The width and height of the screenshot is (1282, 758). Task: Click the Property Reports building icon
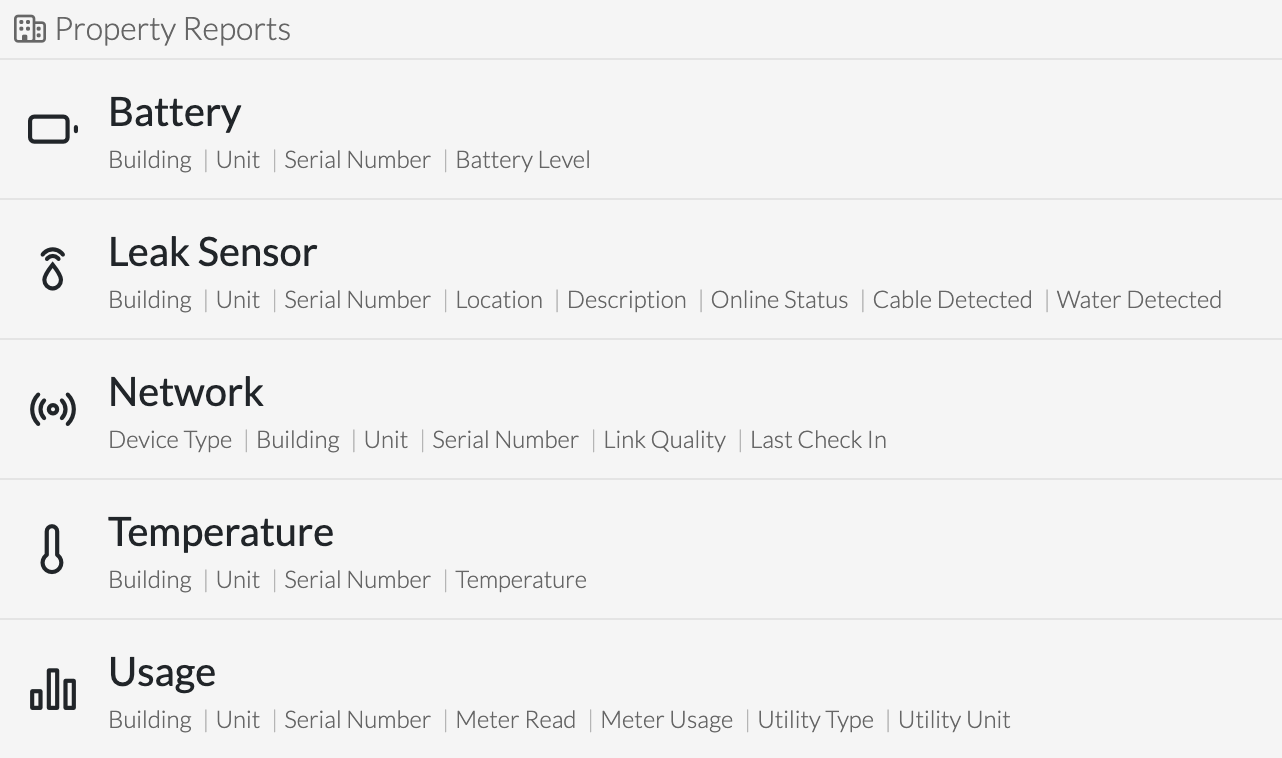[x=30, y=30]
